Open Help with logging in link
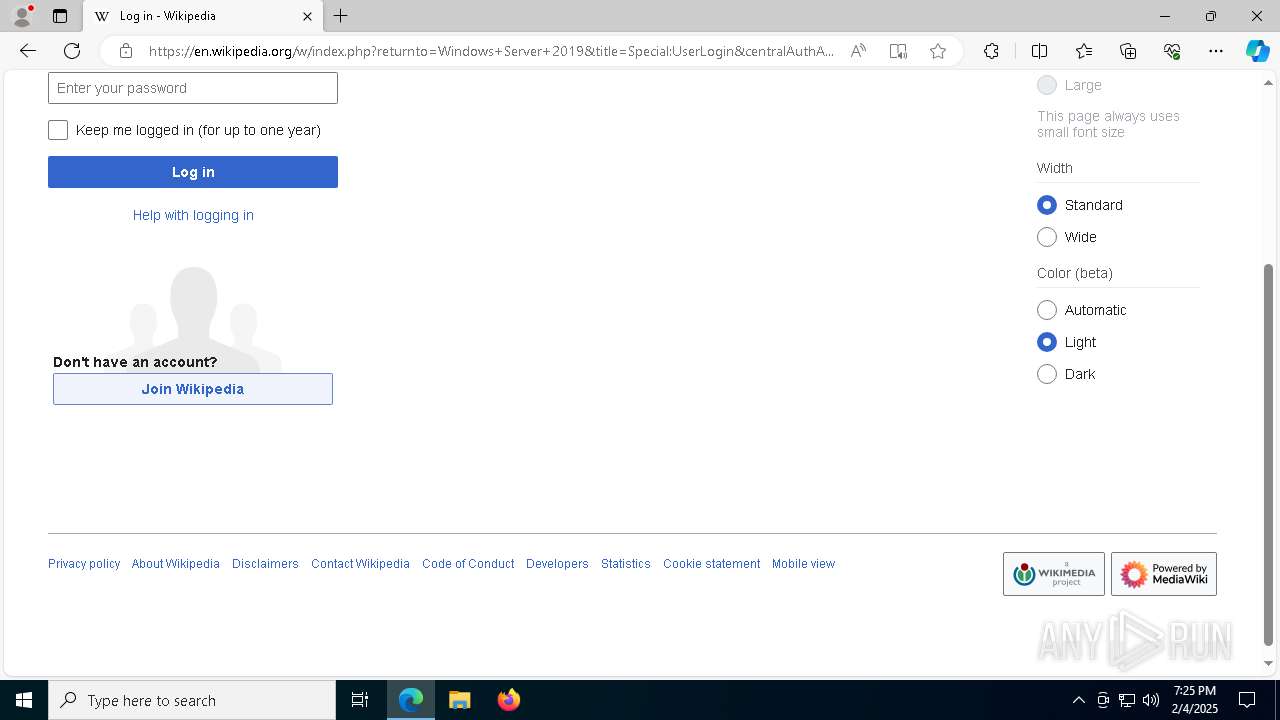 pyautogui.click(x=193, y=215)
